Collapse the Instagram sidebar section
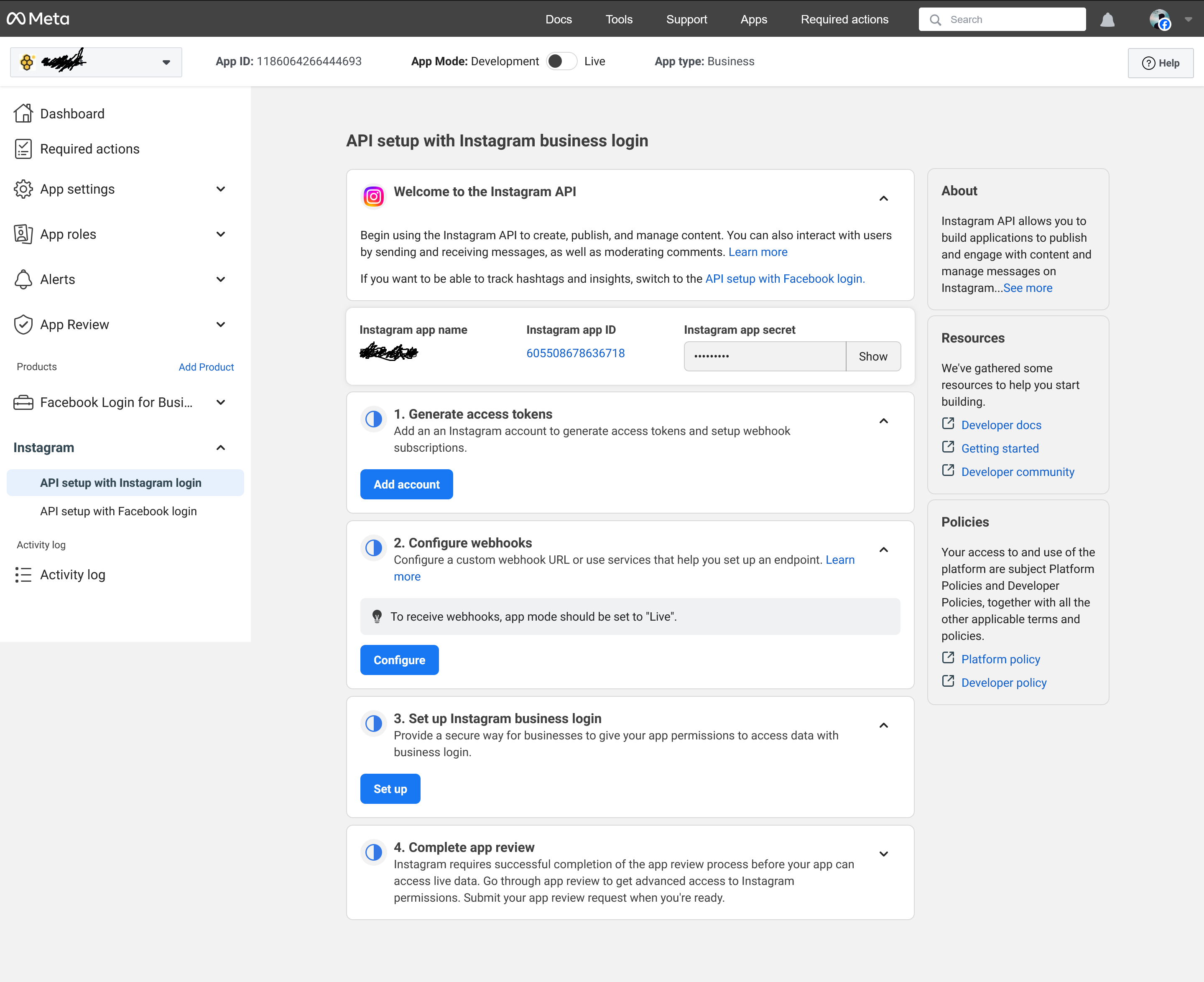Viewport: 1204px width, 982px height. click(221, 448)
